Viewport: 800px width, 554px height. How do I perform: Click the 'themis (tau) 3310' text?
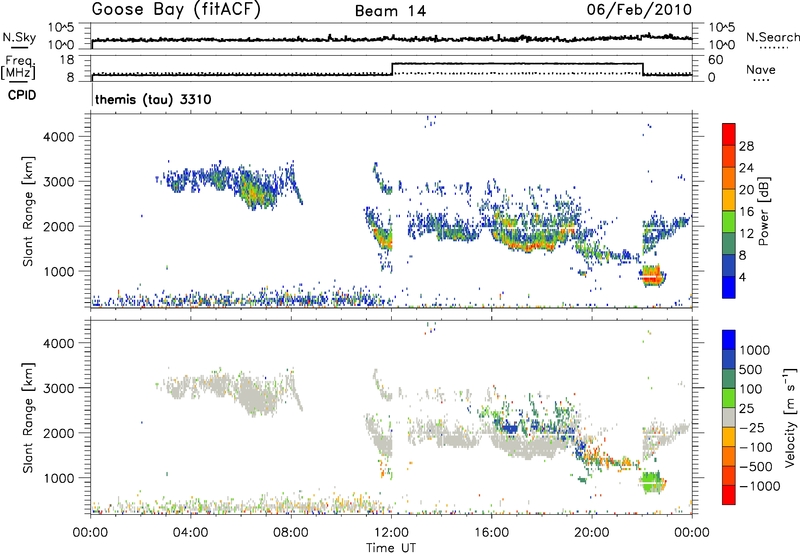pos(153,99)
